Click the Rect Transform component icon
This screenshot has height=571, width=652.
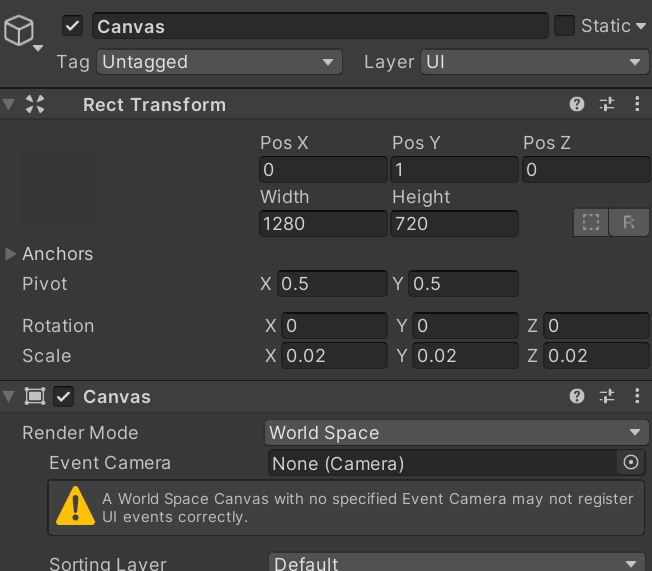35,104
